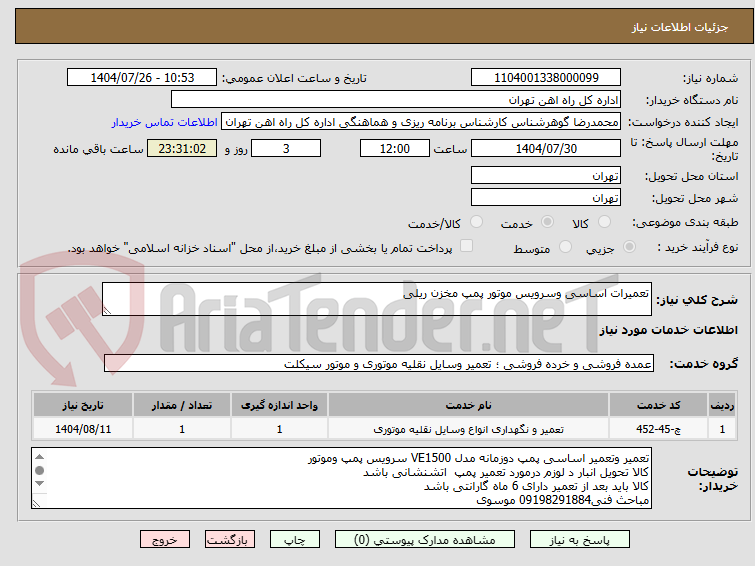Click the استان محل تحویل field

(x=546, y=175)
